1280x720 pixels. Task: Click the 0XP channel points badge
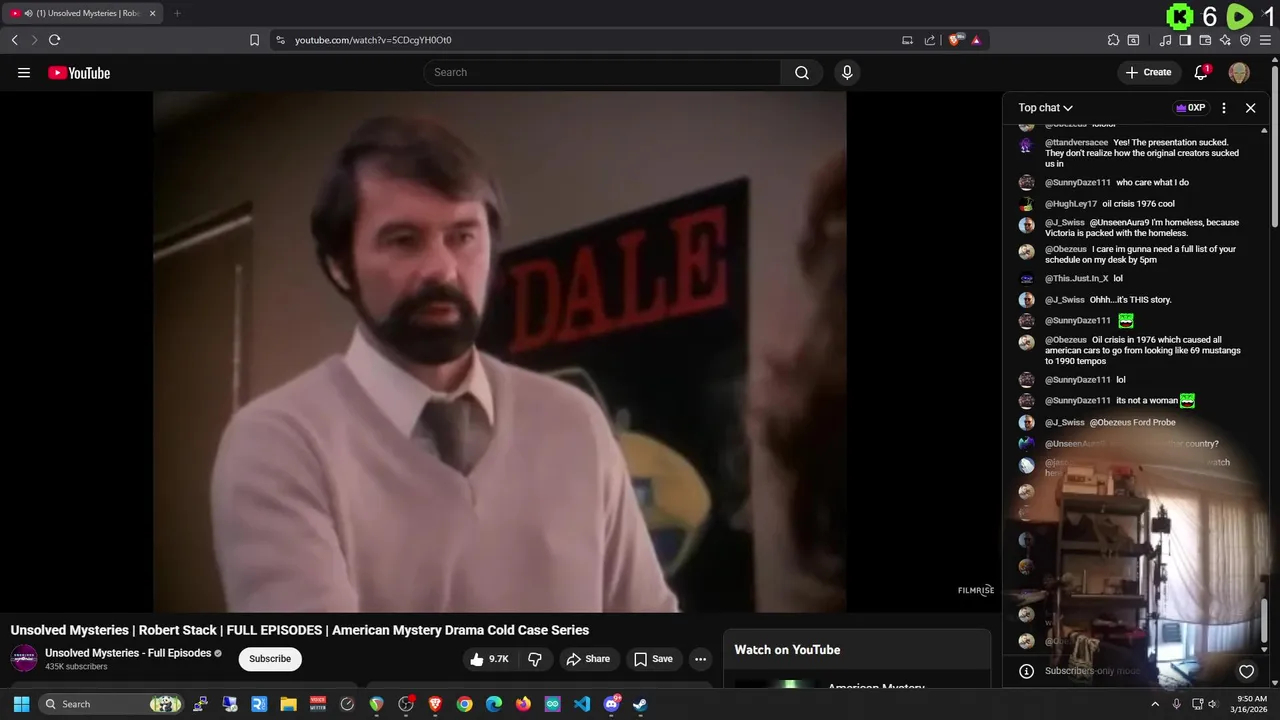1190,107
